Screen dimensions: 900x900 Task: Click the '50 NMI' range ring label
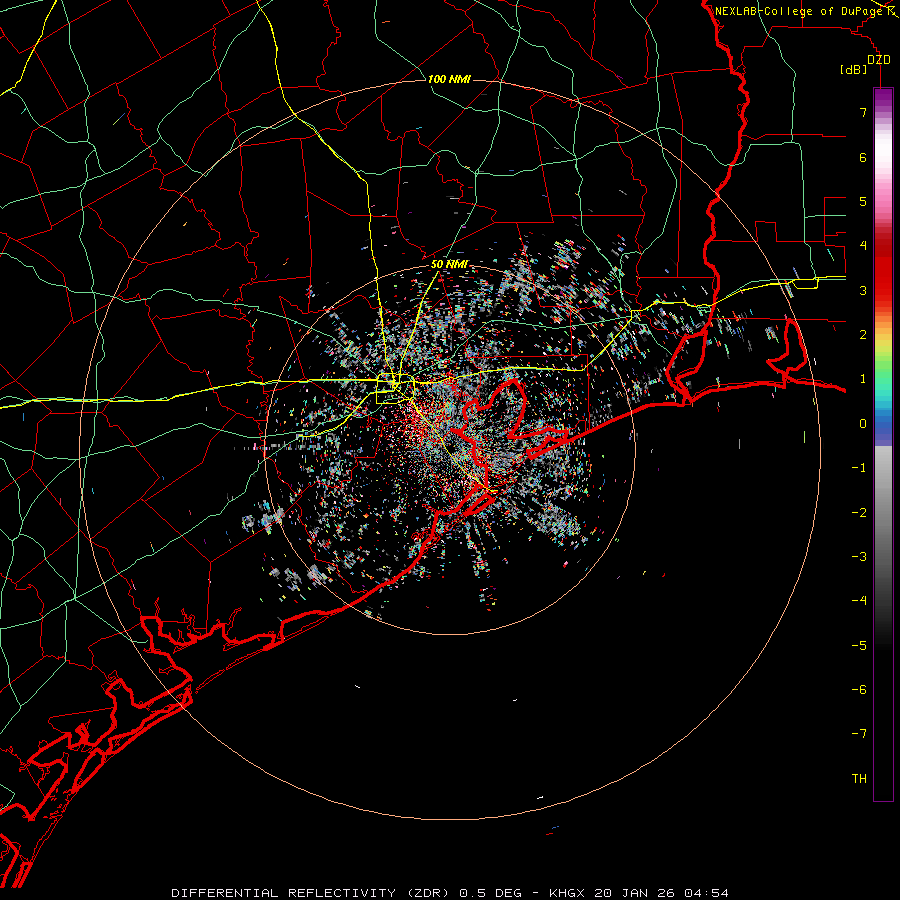click(449, 265)
